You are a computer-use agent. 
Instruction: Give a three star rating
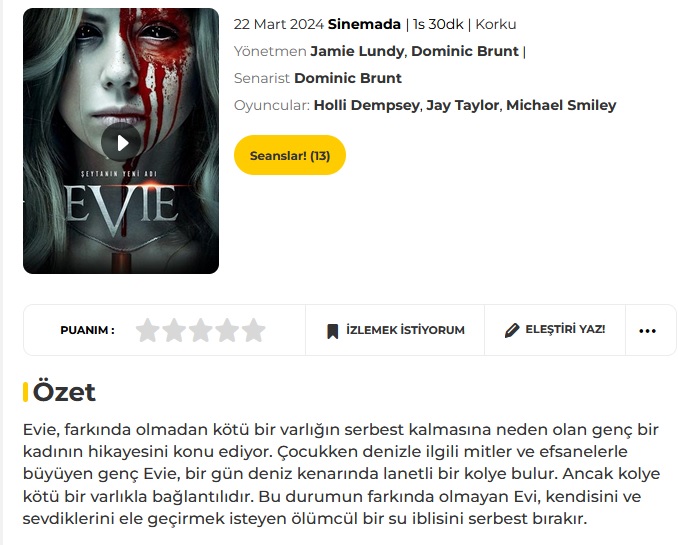click(200, 330)
